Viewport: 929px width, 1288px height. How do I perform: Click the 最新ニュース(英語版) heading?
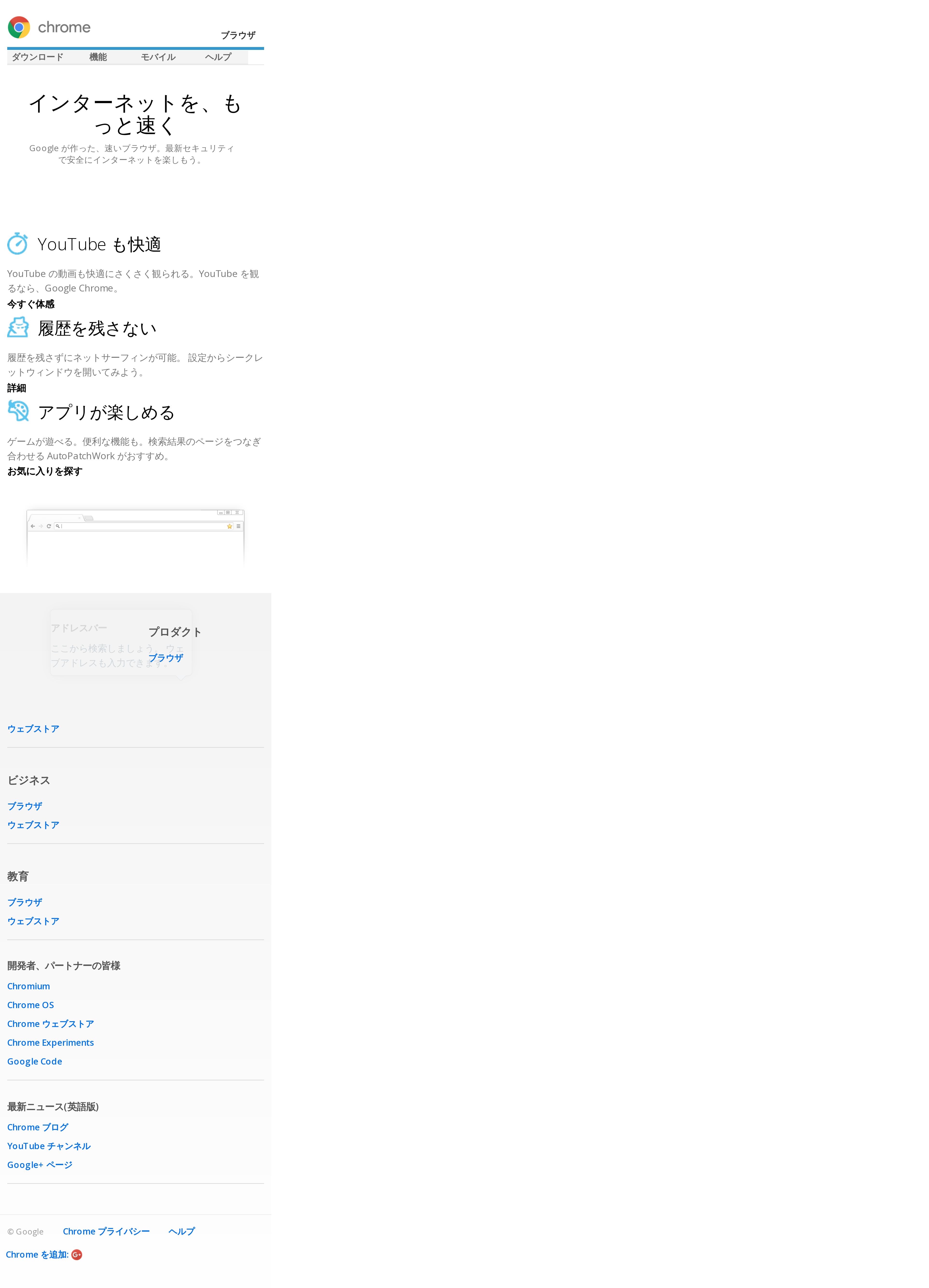53,1106
